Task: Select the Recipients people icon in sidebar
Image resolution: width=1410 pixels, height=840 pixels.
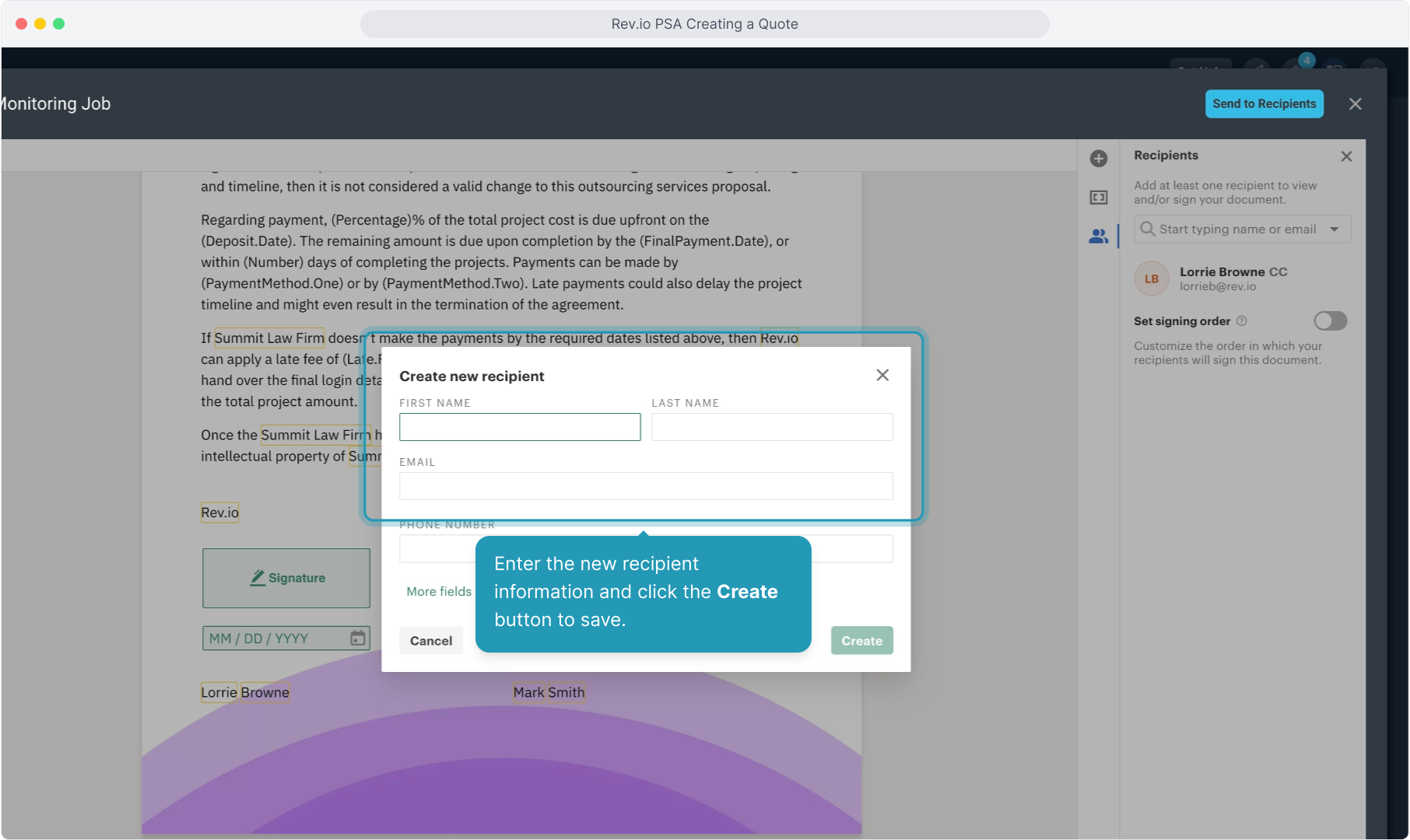Action: point(1098,236)
